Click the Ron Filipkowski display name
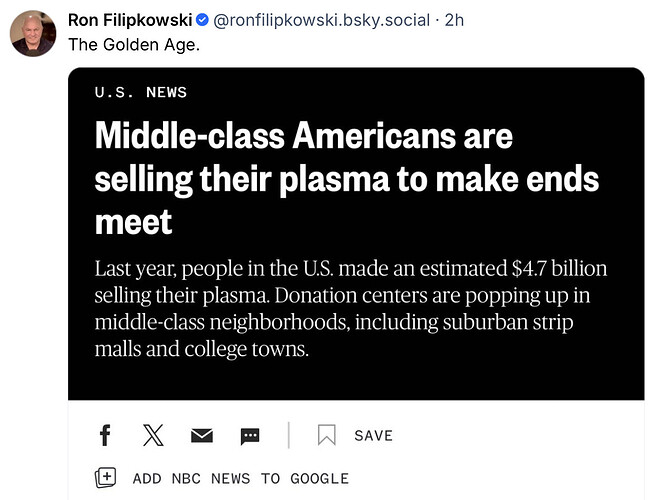Screen dimensions: 655x500 [x=129, y=20]
